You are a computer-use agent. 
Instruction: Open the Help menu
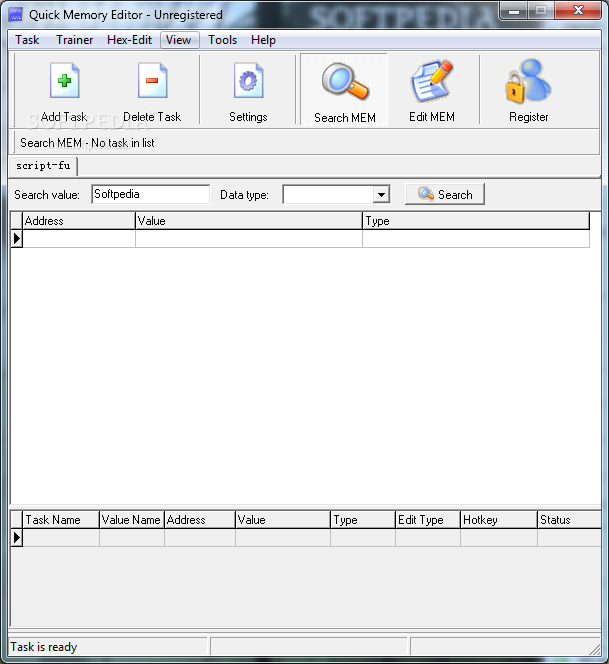tap(263, 40)
